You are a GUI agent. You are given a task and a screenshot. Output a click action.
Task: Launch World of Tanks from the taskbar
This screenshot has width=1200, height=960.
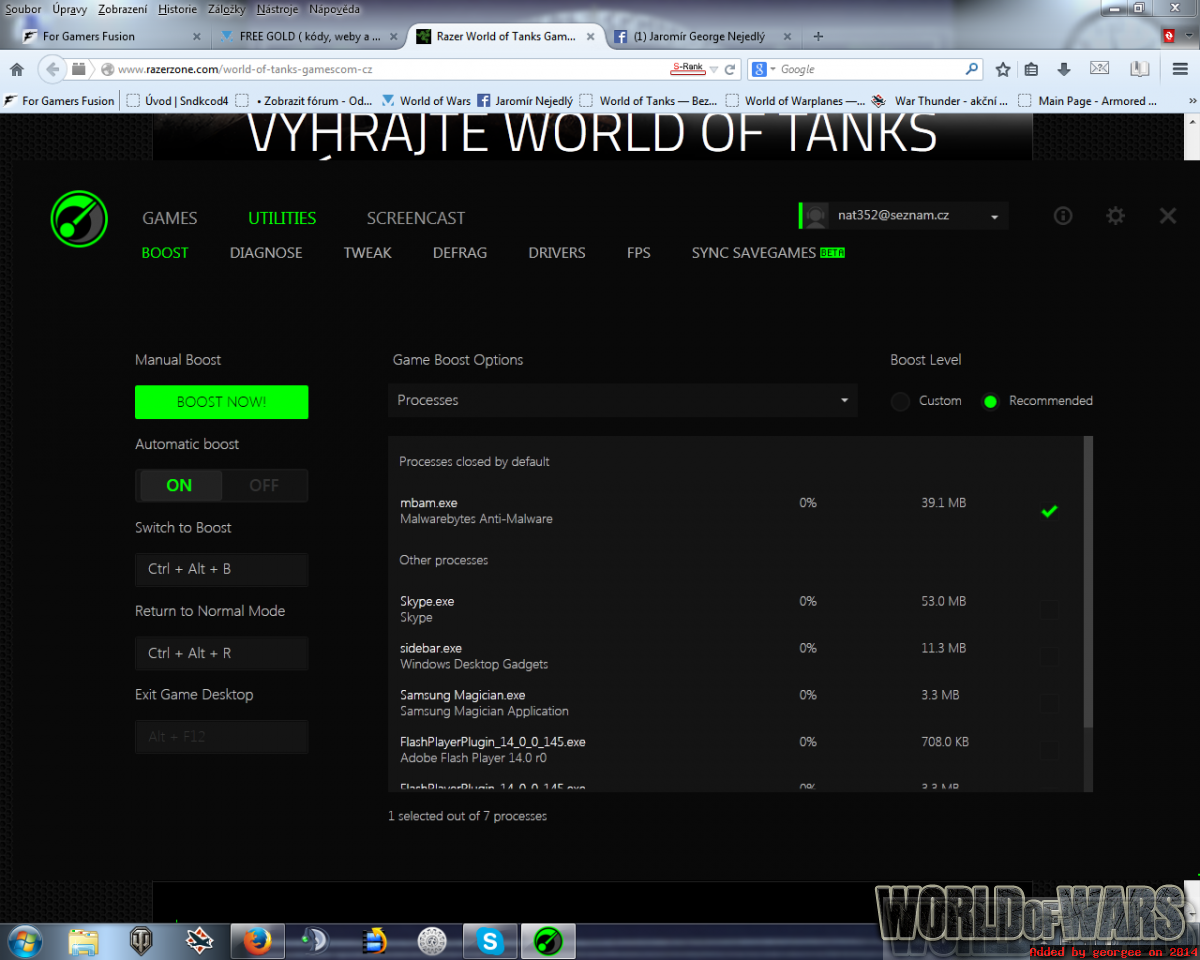coord(142,941)
